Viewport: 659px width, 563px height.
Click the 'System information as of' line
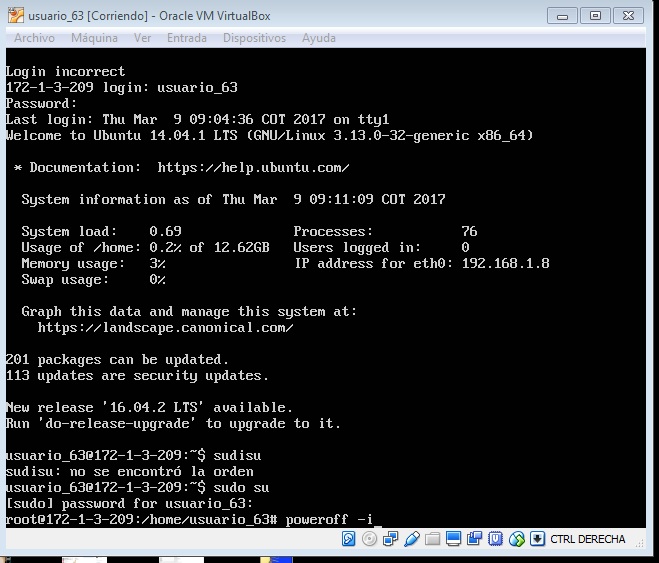[233, 200]
